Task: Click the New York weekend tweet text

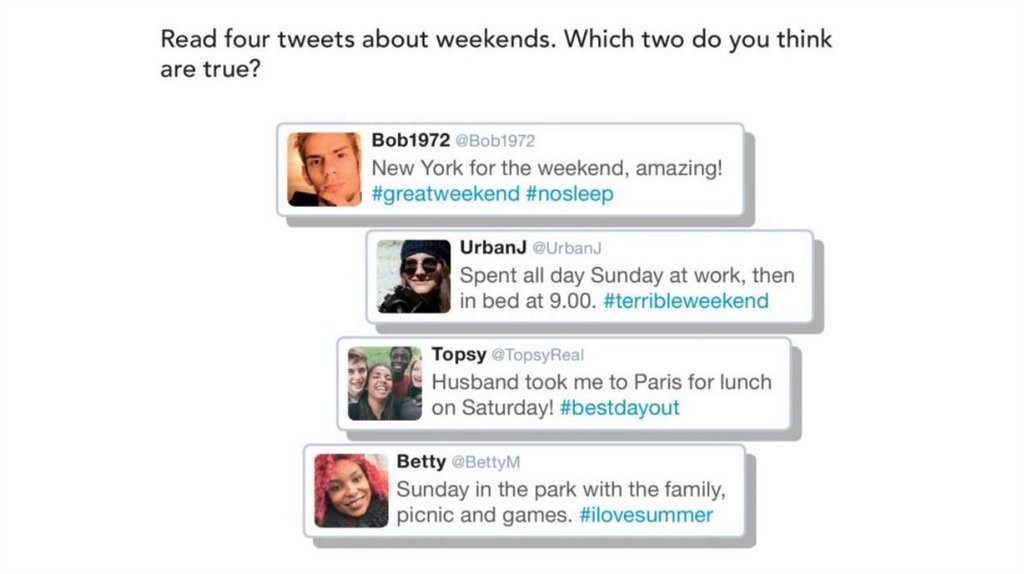Action: 546,168
